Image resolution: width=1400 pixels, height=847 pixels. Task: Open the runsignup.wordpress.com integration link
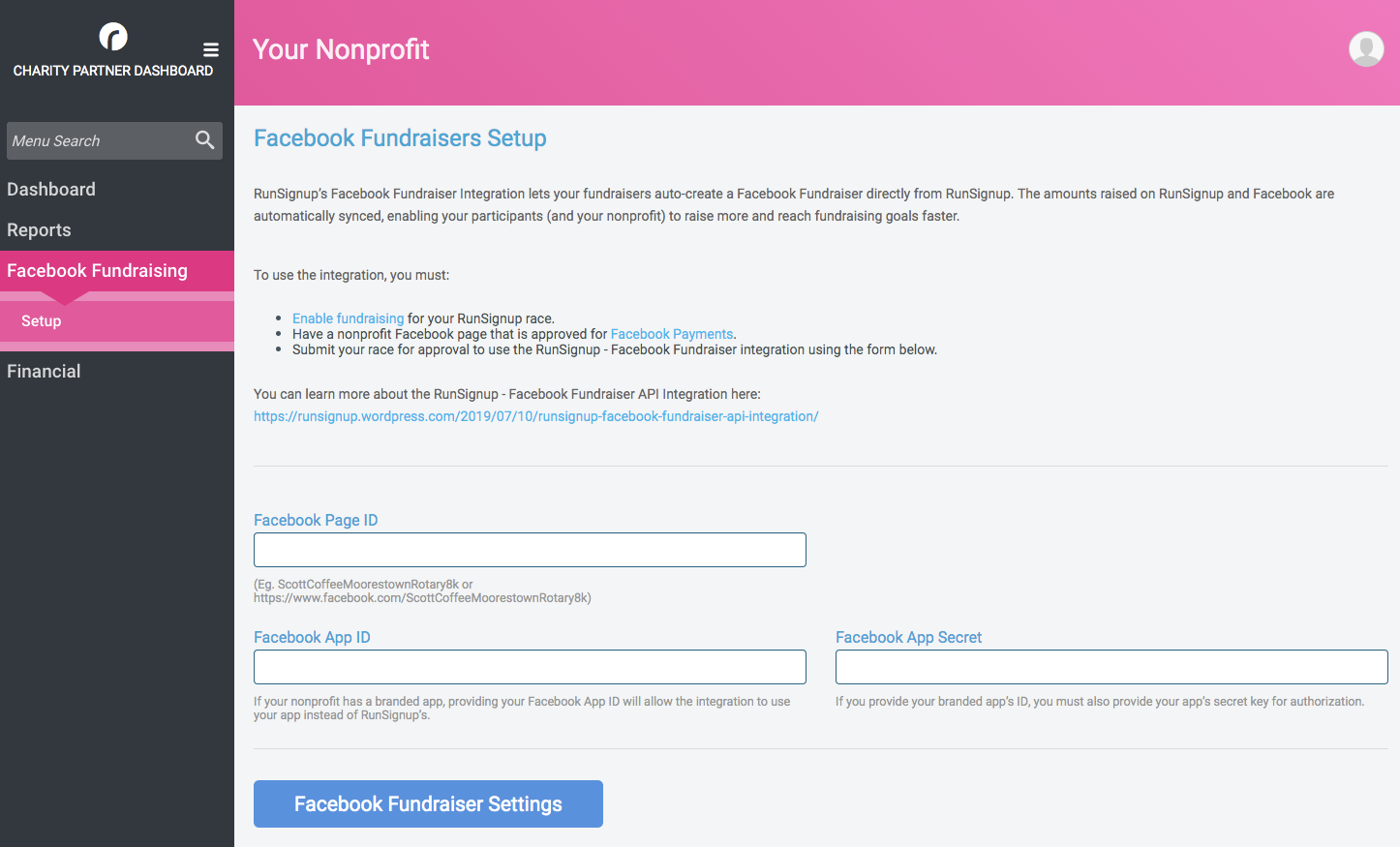point(536,416)
